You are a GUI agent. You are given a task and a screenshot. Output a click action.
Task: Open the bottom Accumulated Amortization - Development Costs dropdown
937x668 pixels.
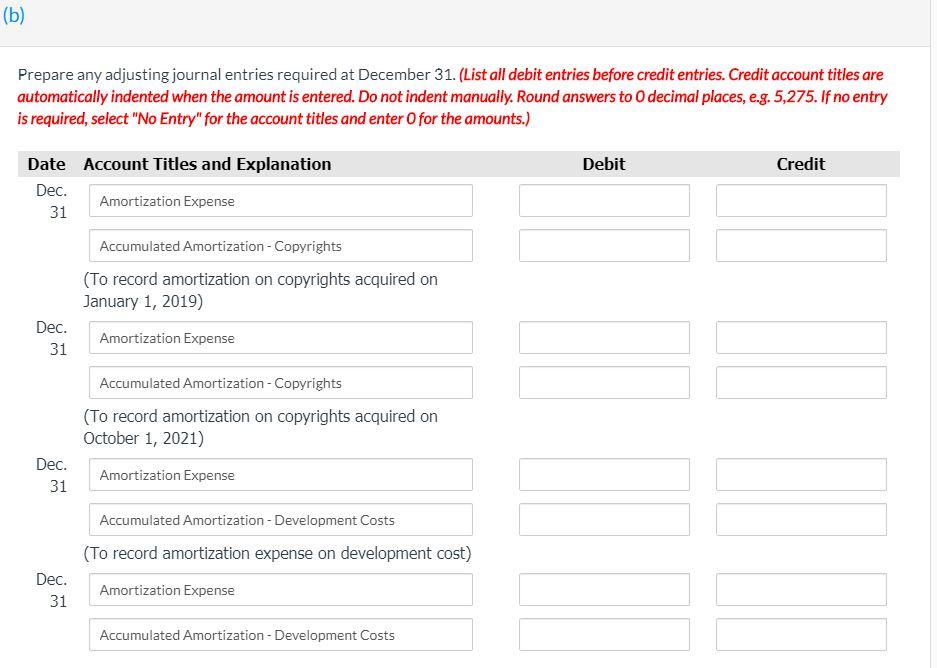281,634
